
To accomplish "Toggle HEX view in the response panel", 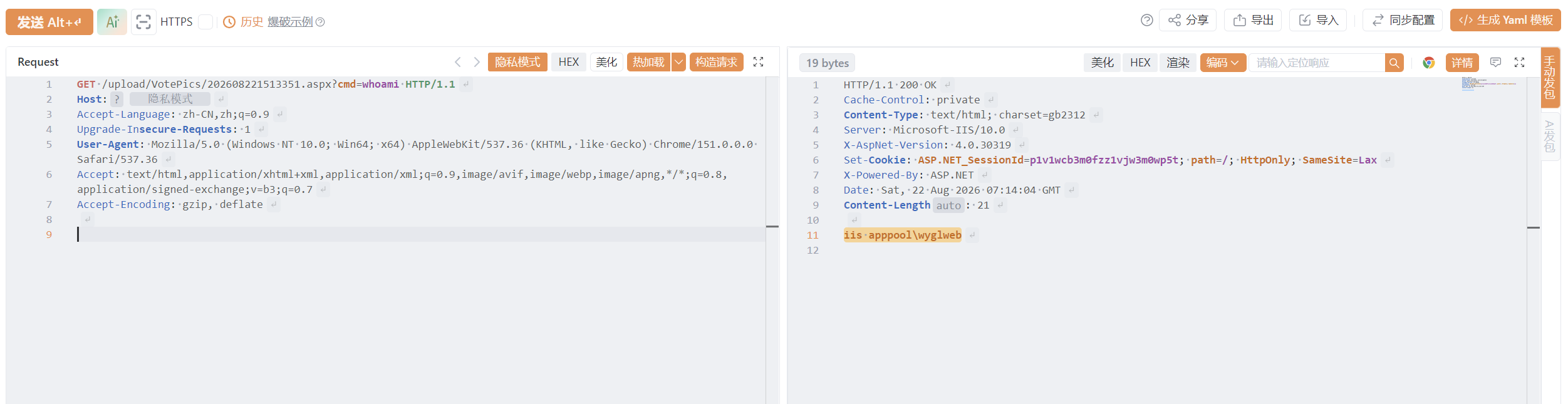I will 1140,63.
